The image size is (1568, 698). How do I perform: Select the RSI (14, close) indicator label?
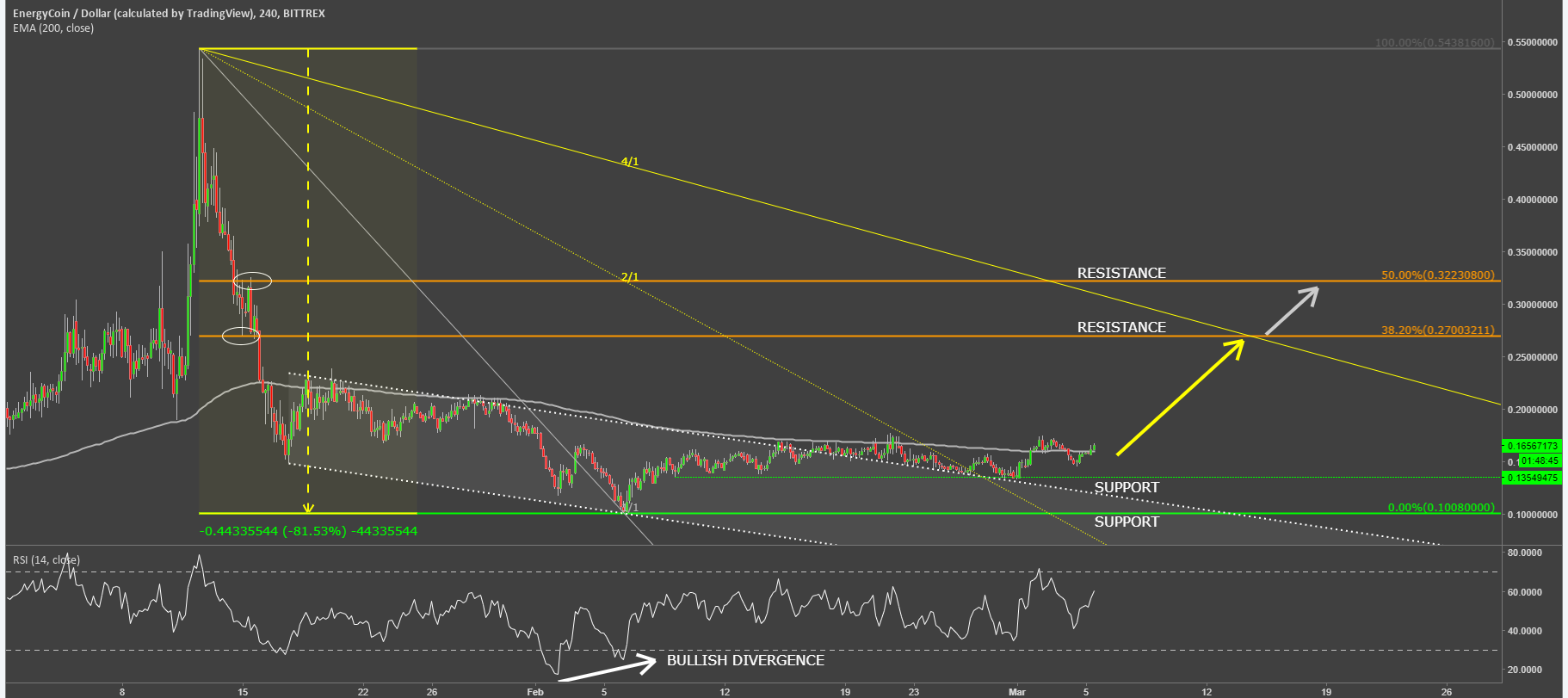[46, 559]
